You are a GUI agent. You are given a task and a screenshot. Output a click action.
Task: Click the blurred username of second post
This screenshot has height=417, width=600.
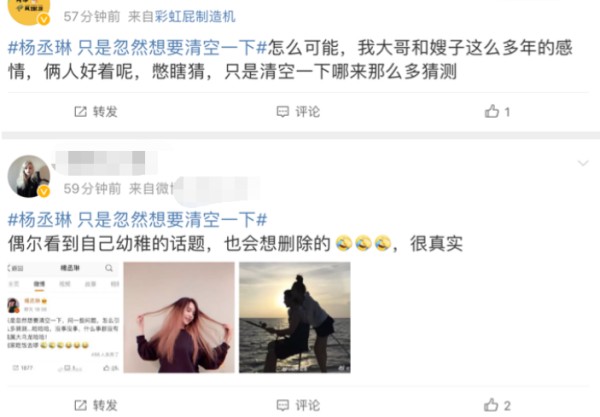click(x=104, y=163)
